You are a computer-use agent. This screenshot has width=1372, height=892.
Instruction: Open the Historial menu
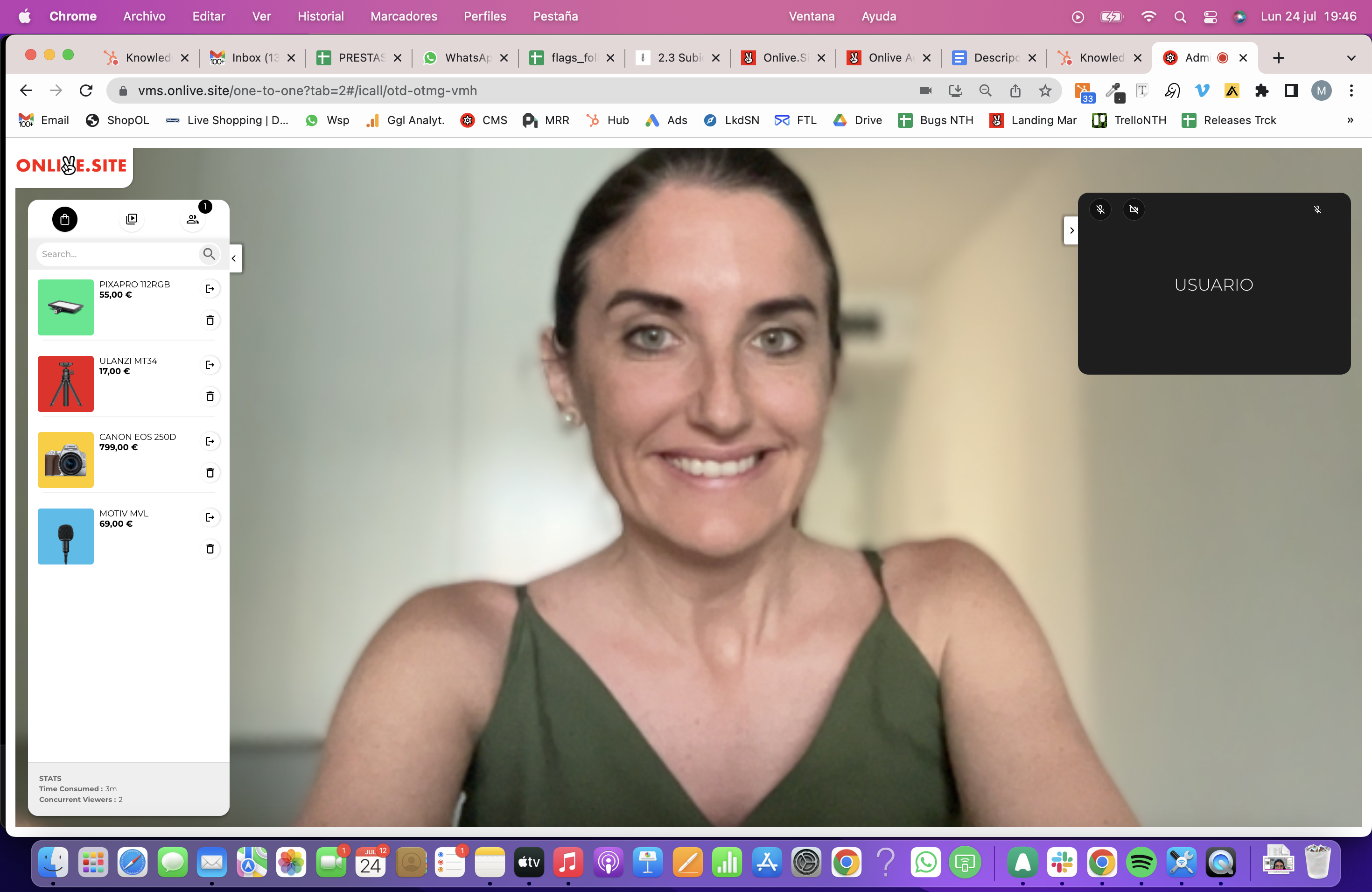[x=321, y=16]
